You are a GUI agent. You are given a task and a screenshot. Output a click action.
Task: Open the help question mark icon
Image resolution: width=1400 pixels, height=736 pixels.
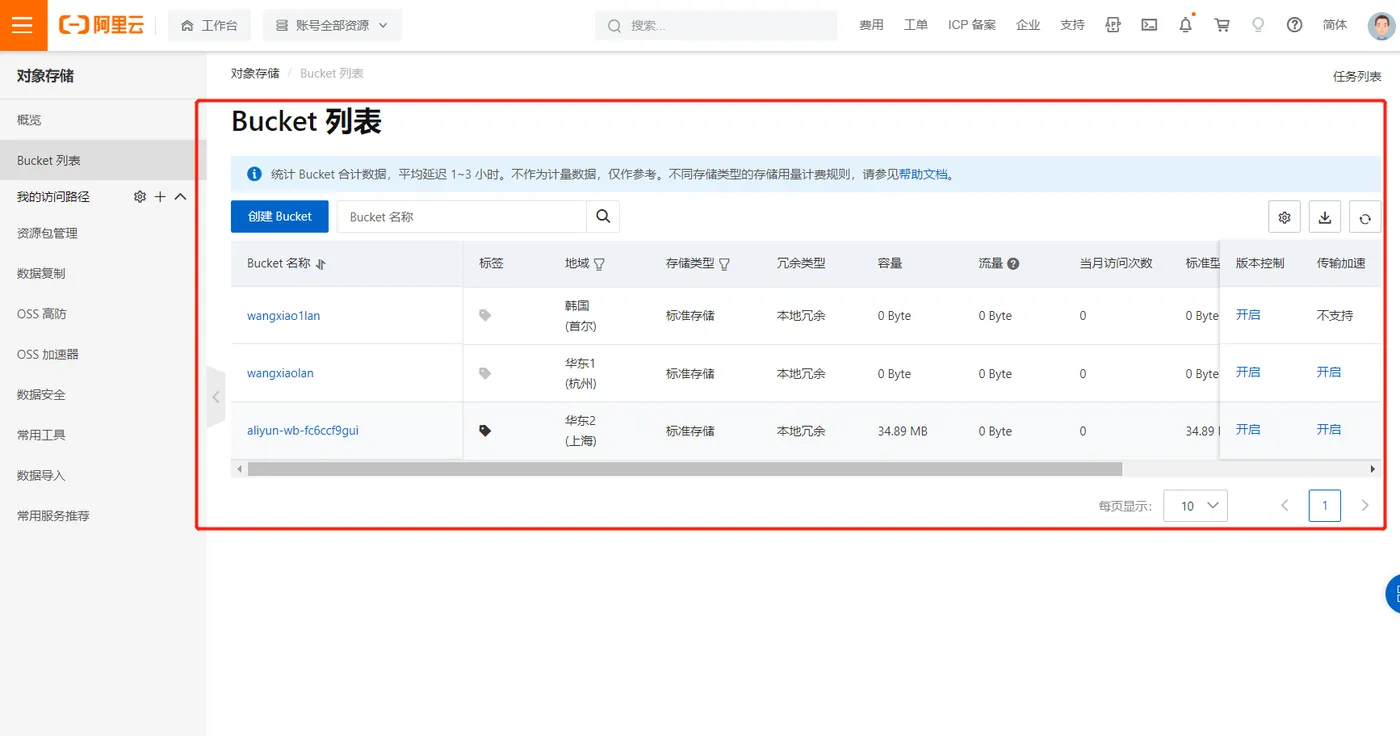[x=1294, y=25]
